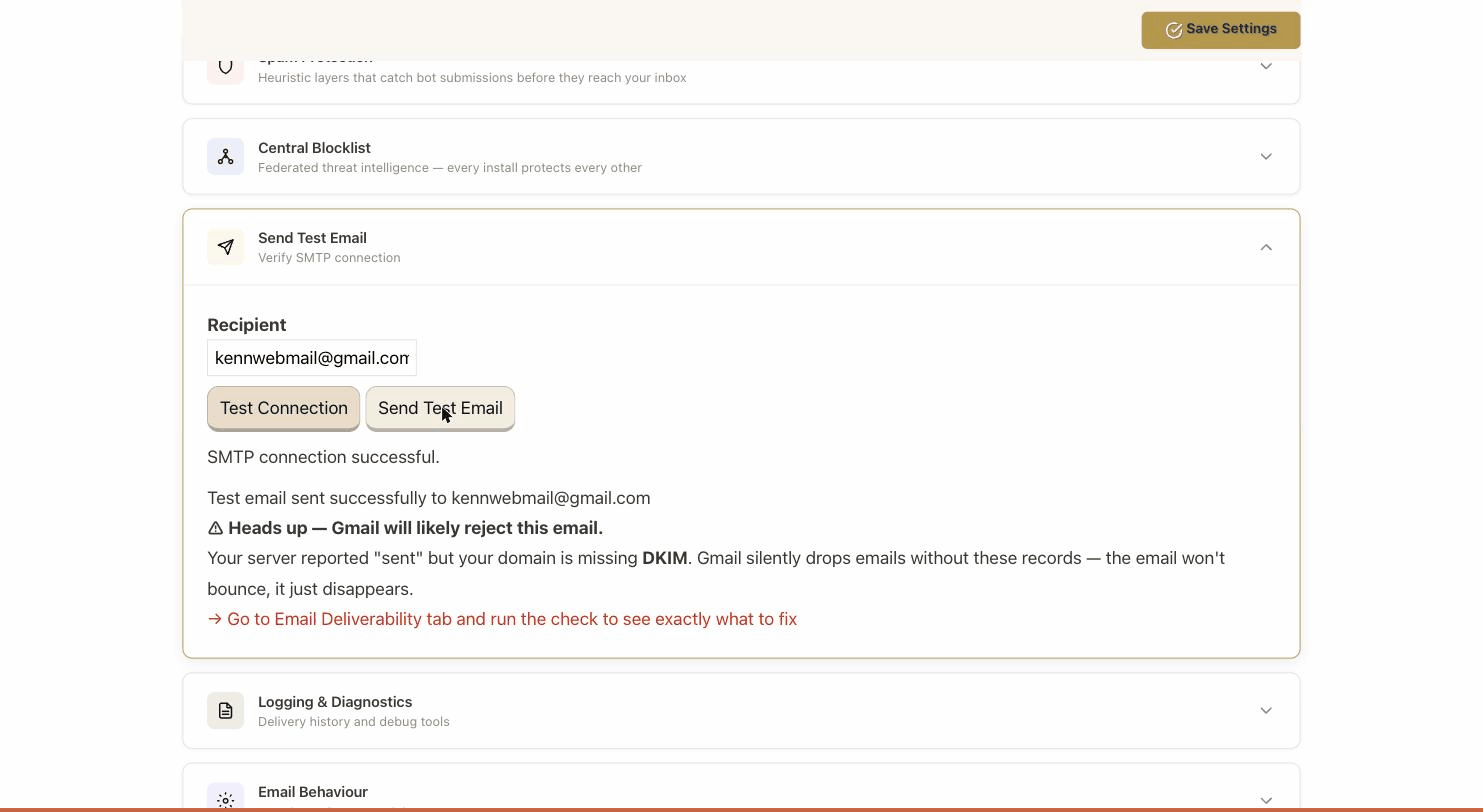
Task: Click the 'SMTP connection successful.' message
Action: coord(323,457)
